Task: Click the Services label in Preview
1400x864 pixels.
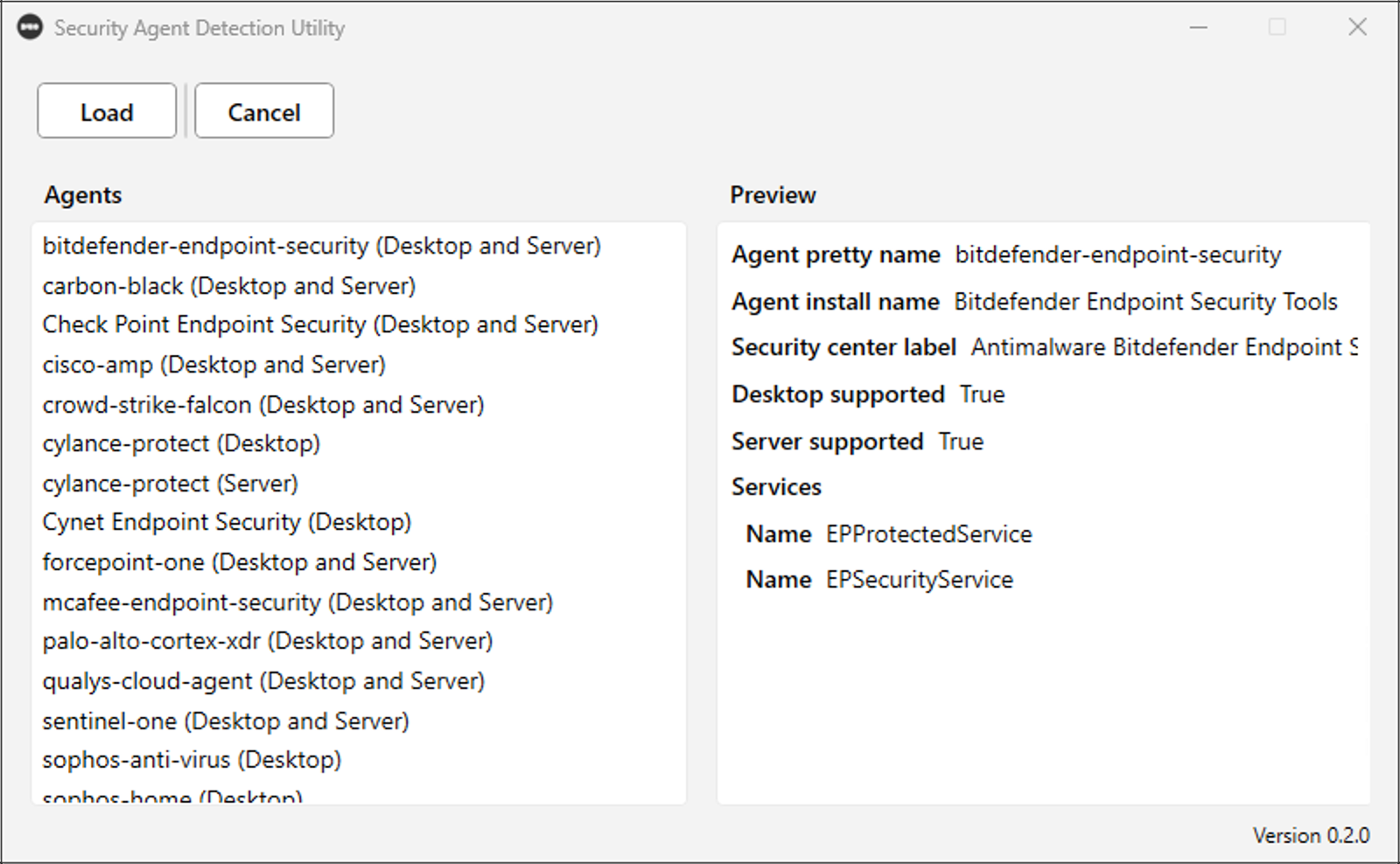Action: click(x=777, y=487)
